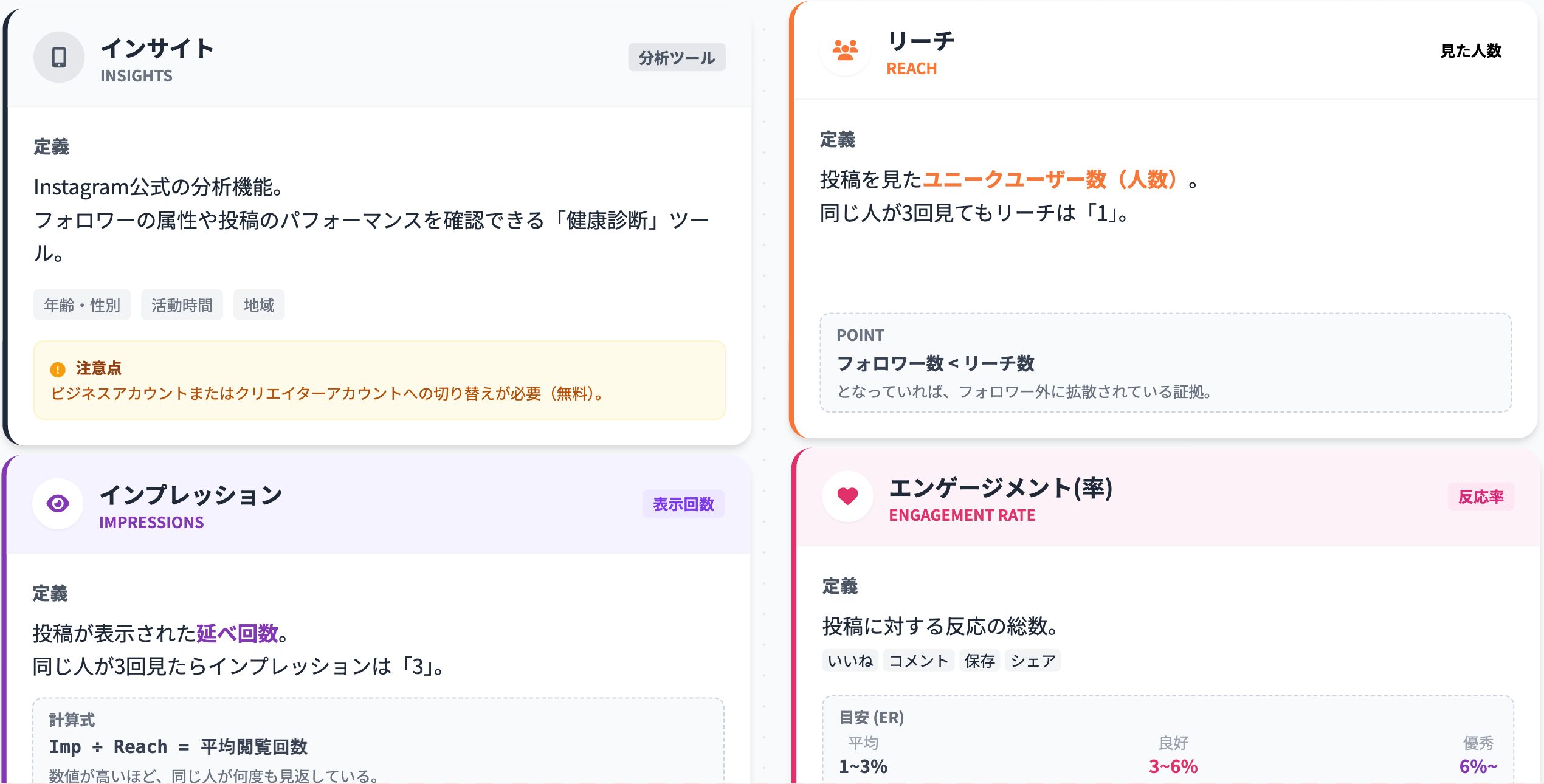This screenshot has width=1544, height=784.
Task: Click the orange warning icon beside 注意点
Action: [58, 369]
